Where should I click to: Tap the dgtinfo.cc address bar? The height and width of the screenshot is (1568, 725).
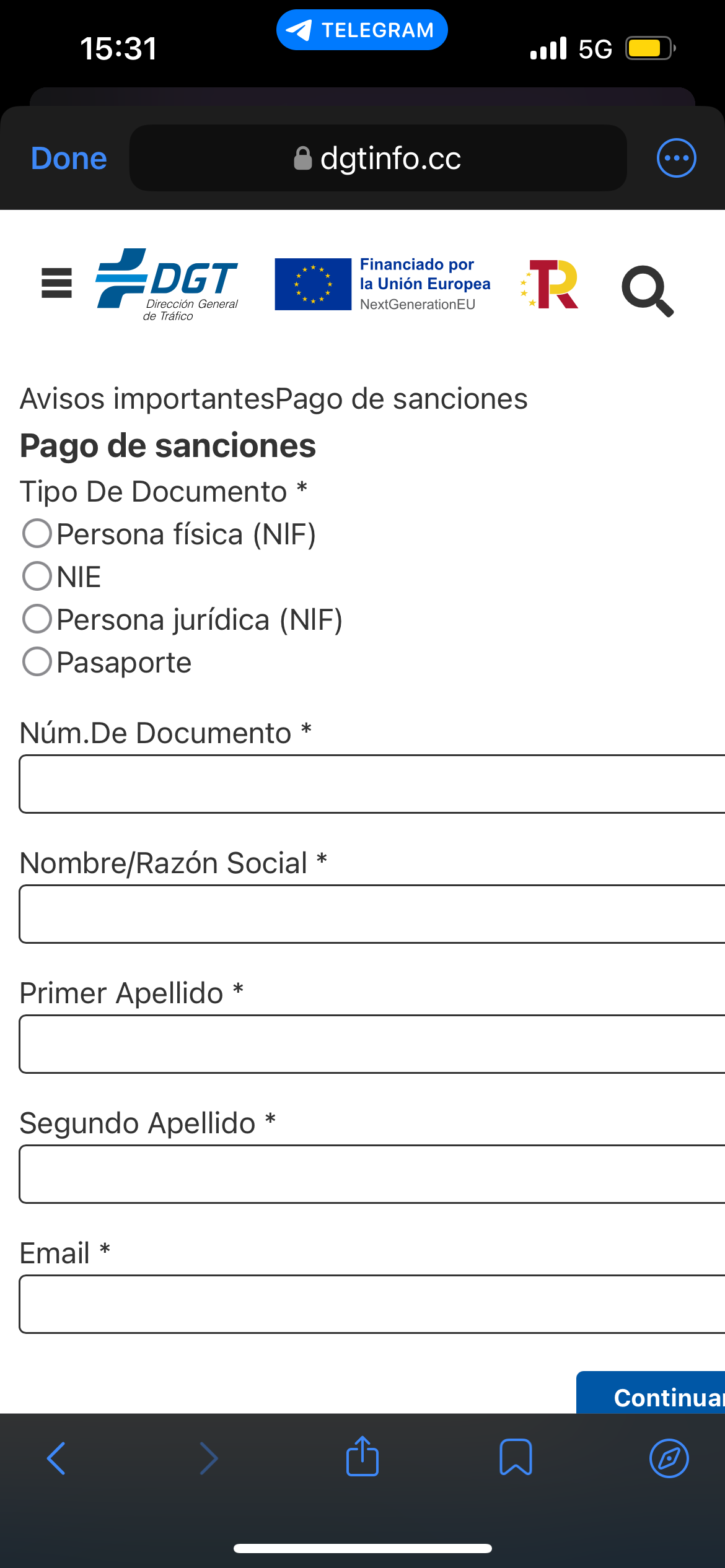378,158
